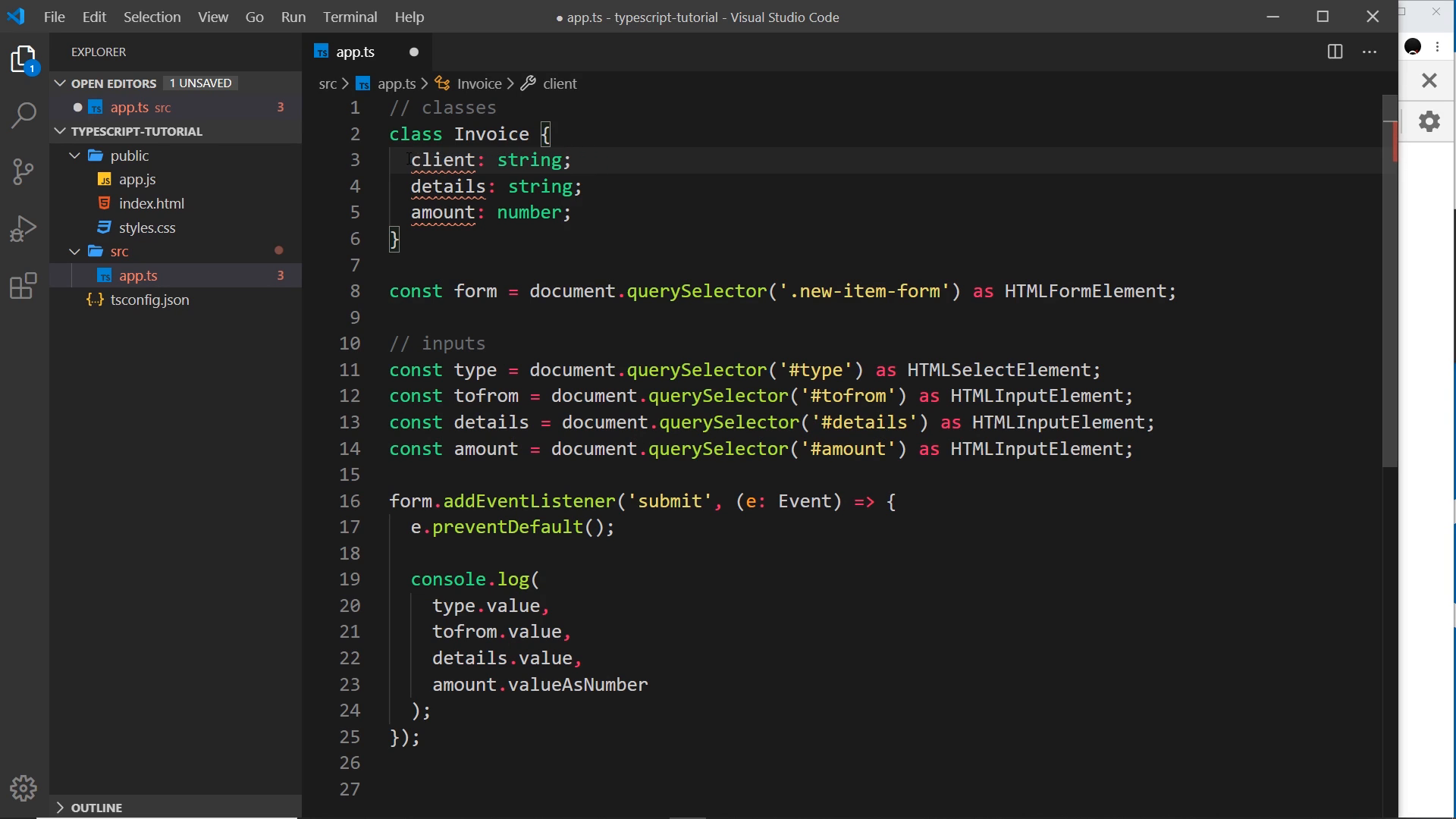1456x819 pixels.
Task: Click line number 16 in the gutter
Action: point(350,501)
